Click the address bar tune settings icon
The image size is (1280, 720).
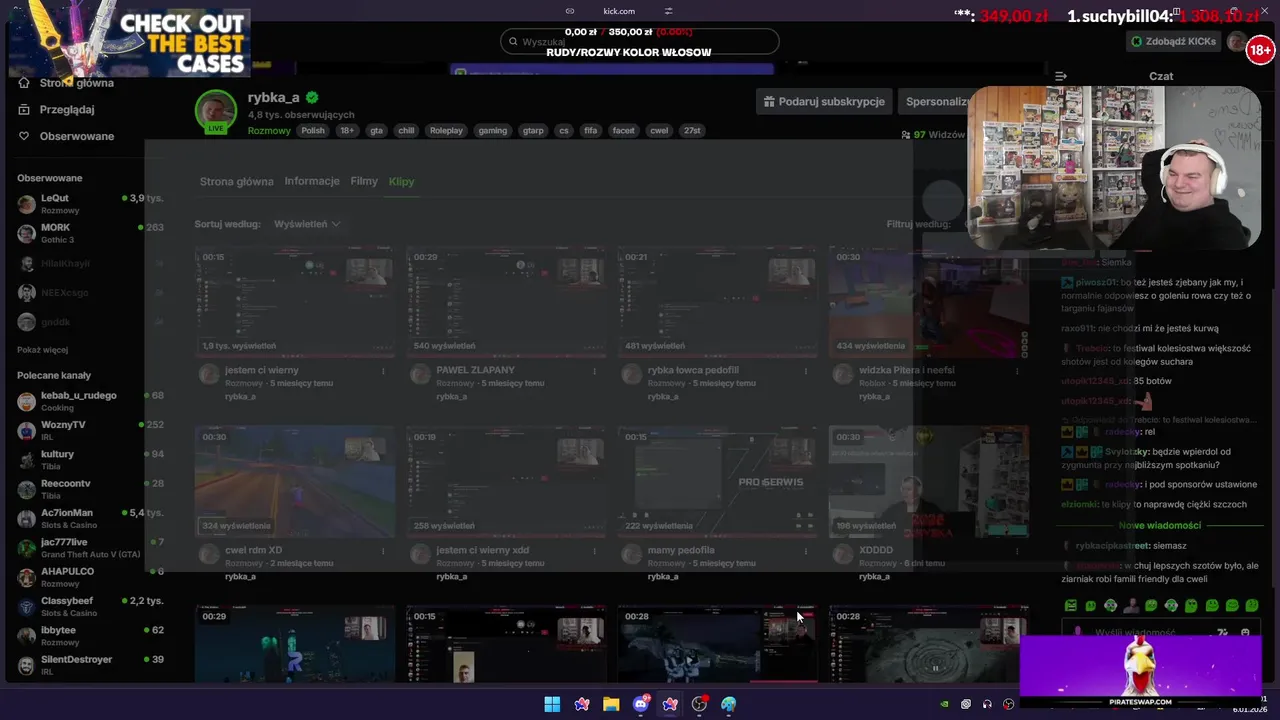click(x=669, y=11)
